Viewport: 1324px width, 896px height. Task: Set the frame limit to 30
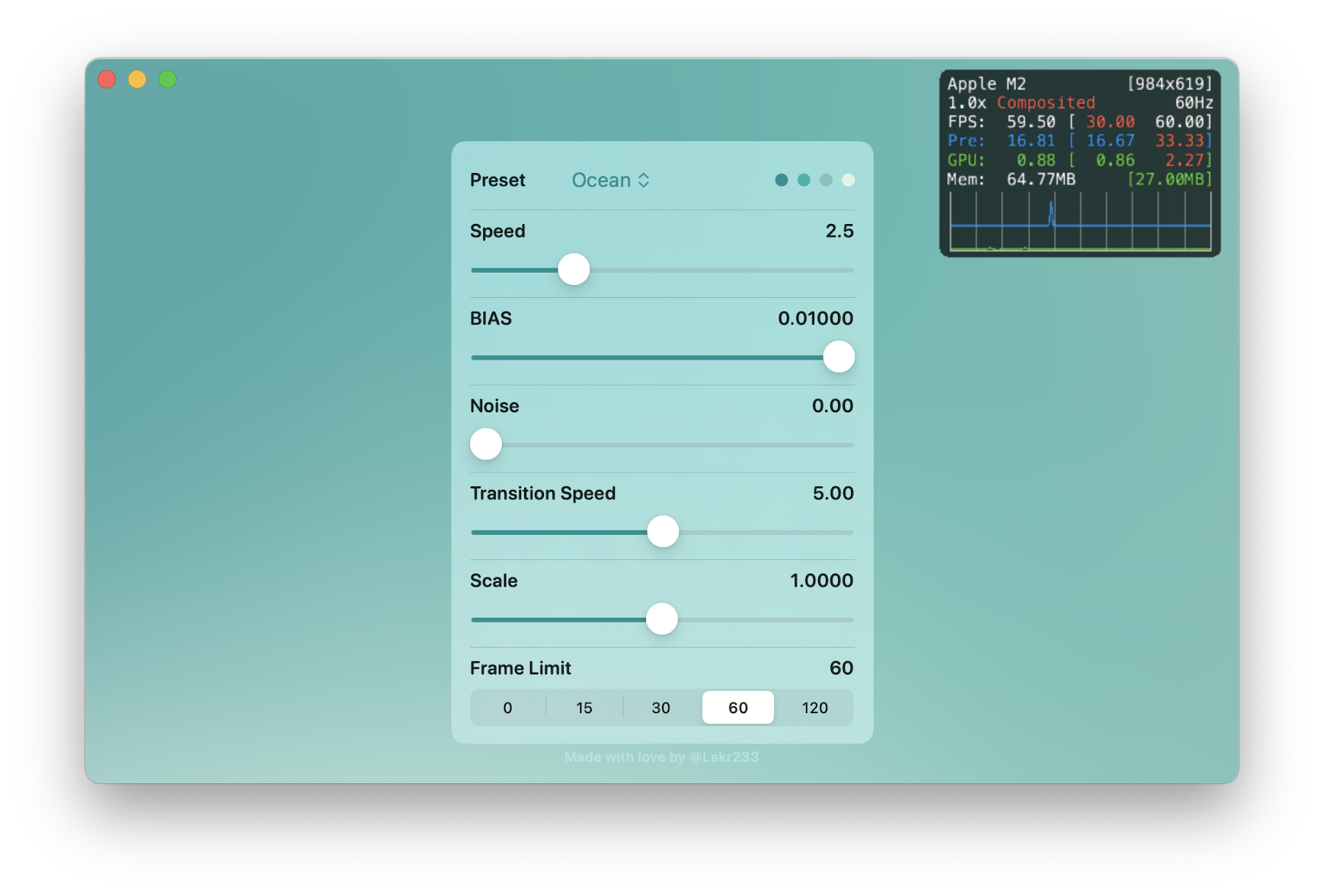pyautogui.click(x=661, y=708)
